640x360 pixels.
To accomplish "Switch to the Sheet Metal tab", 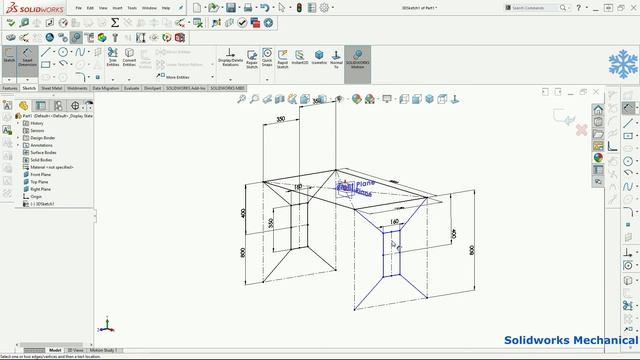I will [x=51, y=88].
